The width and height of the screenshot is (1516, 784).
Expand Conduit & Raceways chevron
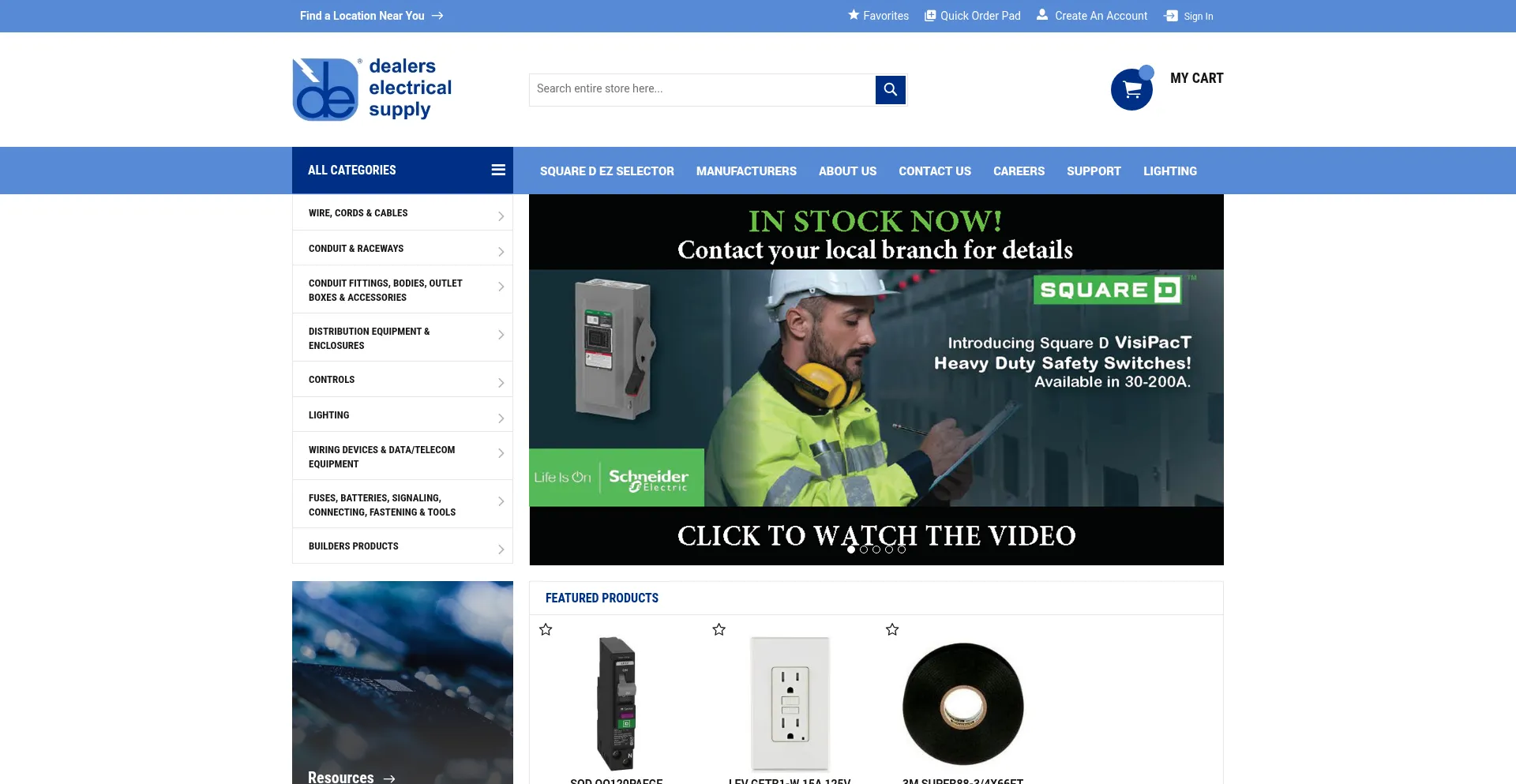click(501, 252)
